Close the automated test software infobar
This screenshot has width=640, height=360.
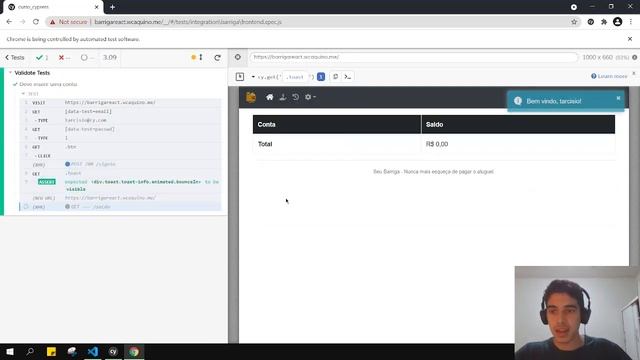point(630,39)
